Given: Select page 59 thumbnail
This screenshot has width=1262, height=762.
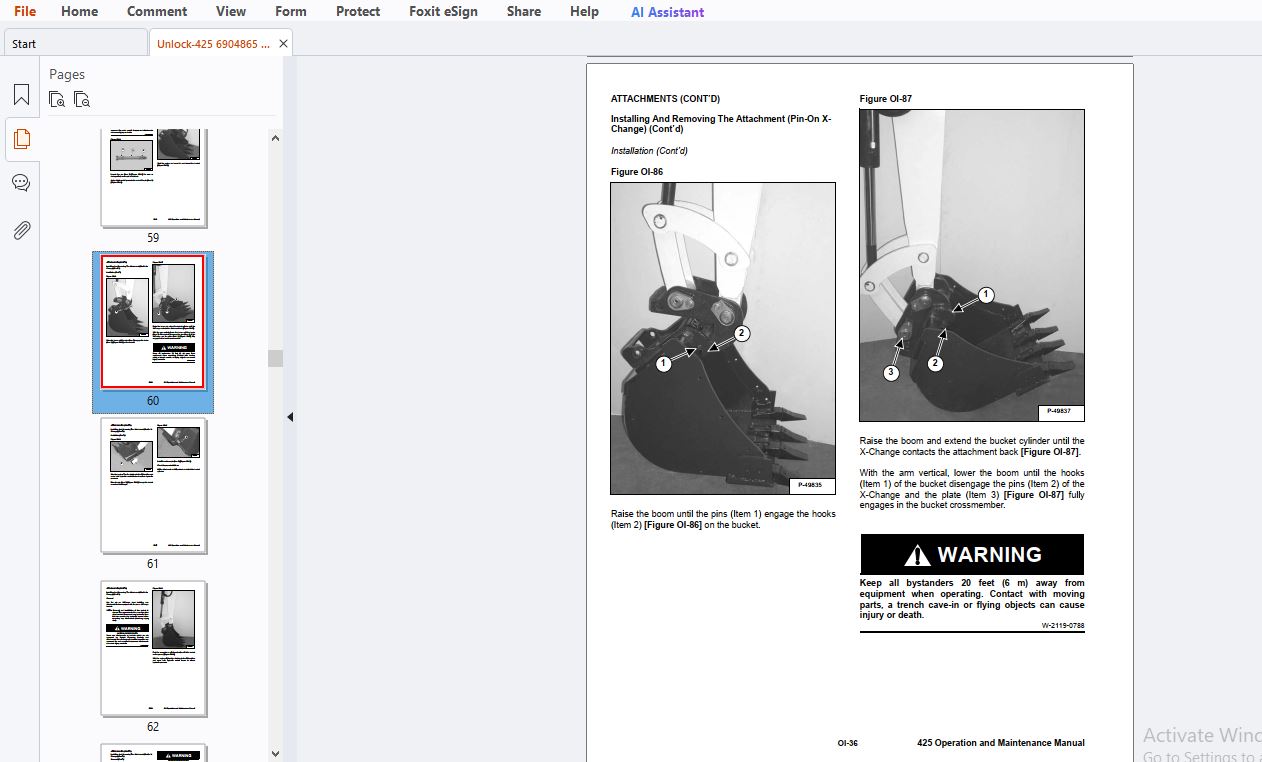Looking at the screenshot, I should [x=153, y=178].
